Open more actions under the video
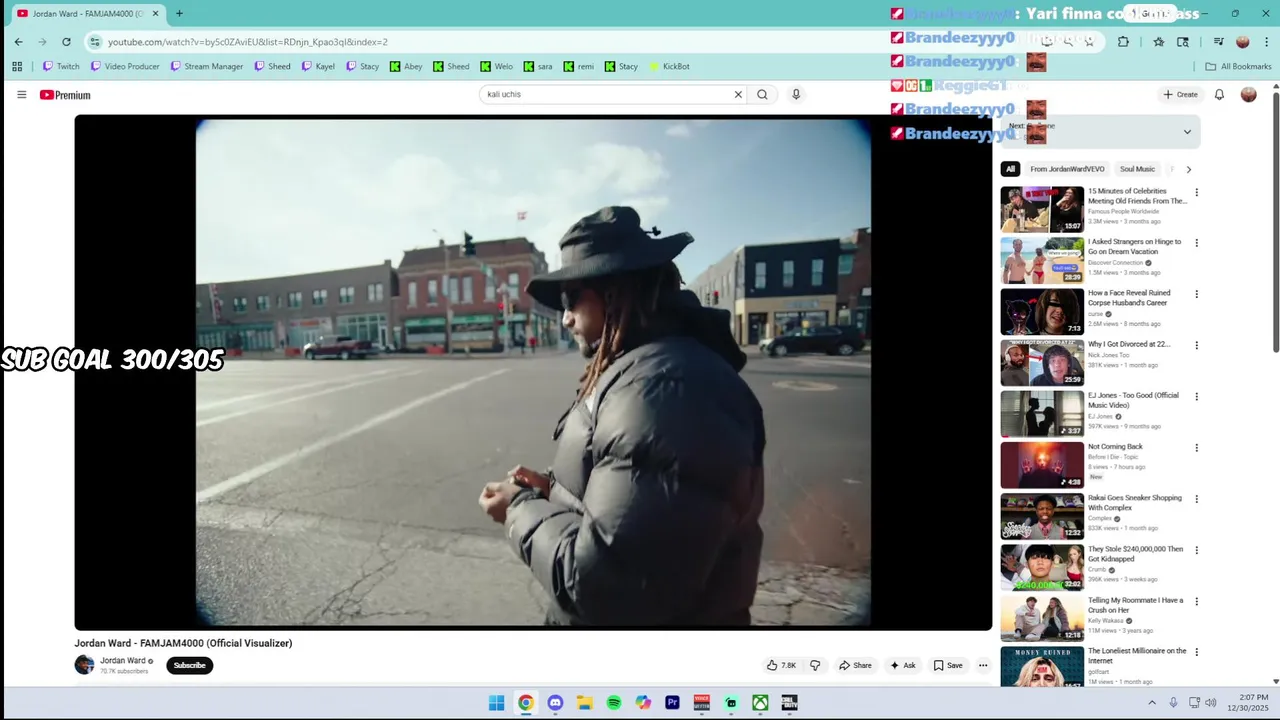The image size is (1280, 720). (983, 665)
